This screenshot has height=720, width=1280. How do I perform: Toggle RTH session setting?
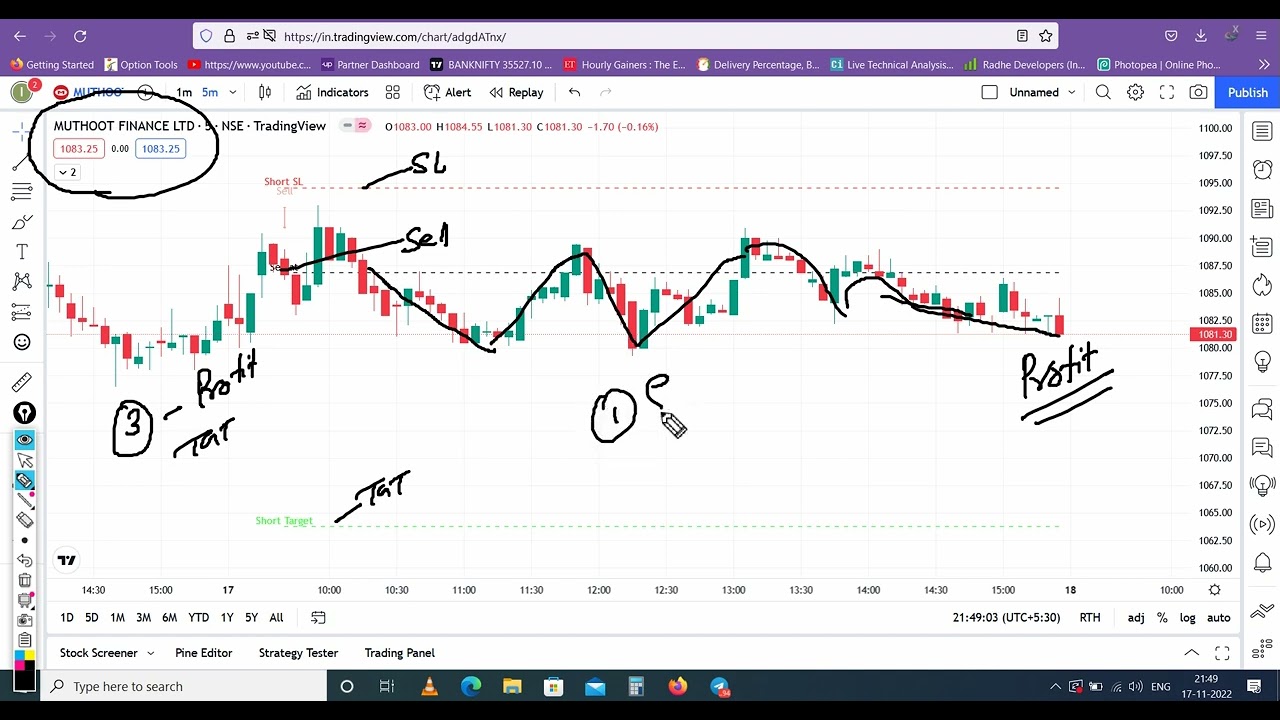click(x=1090, y=618)
